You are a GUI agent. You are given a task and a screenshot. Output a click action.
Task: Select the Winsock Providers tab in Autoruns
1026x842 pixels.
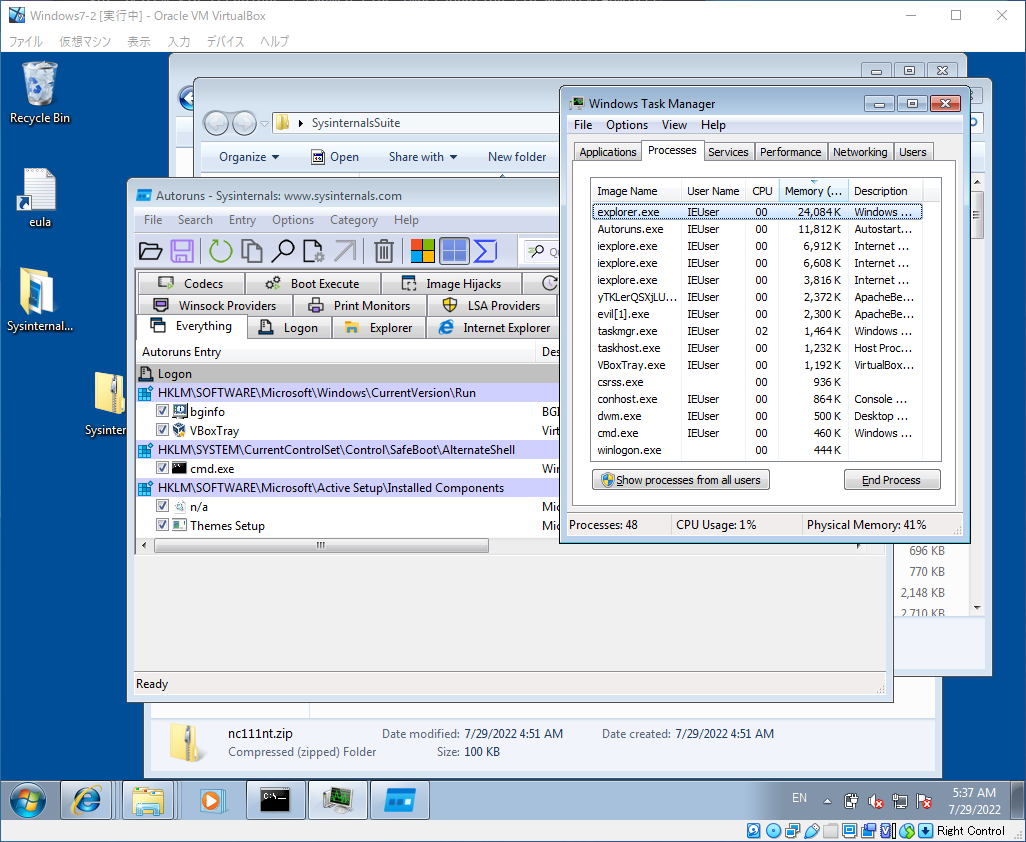(215, 306)
